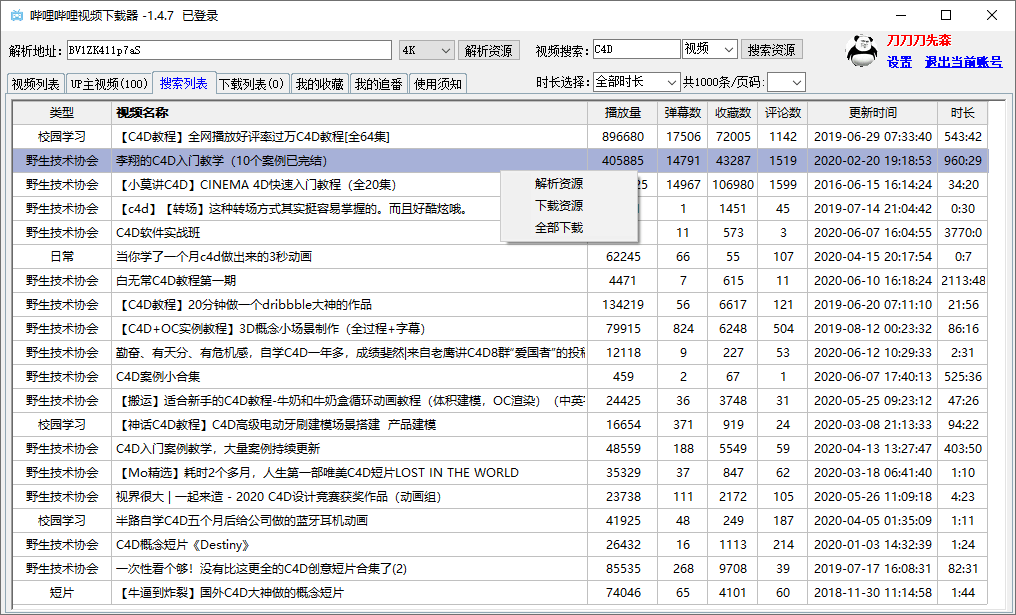Image resolution: width=1016 pixels, height=615 pixels.
Task: Open the UP主视频(100) tab
Action: 109,84
